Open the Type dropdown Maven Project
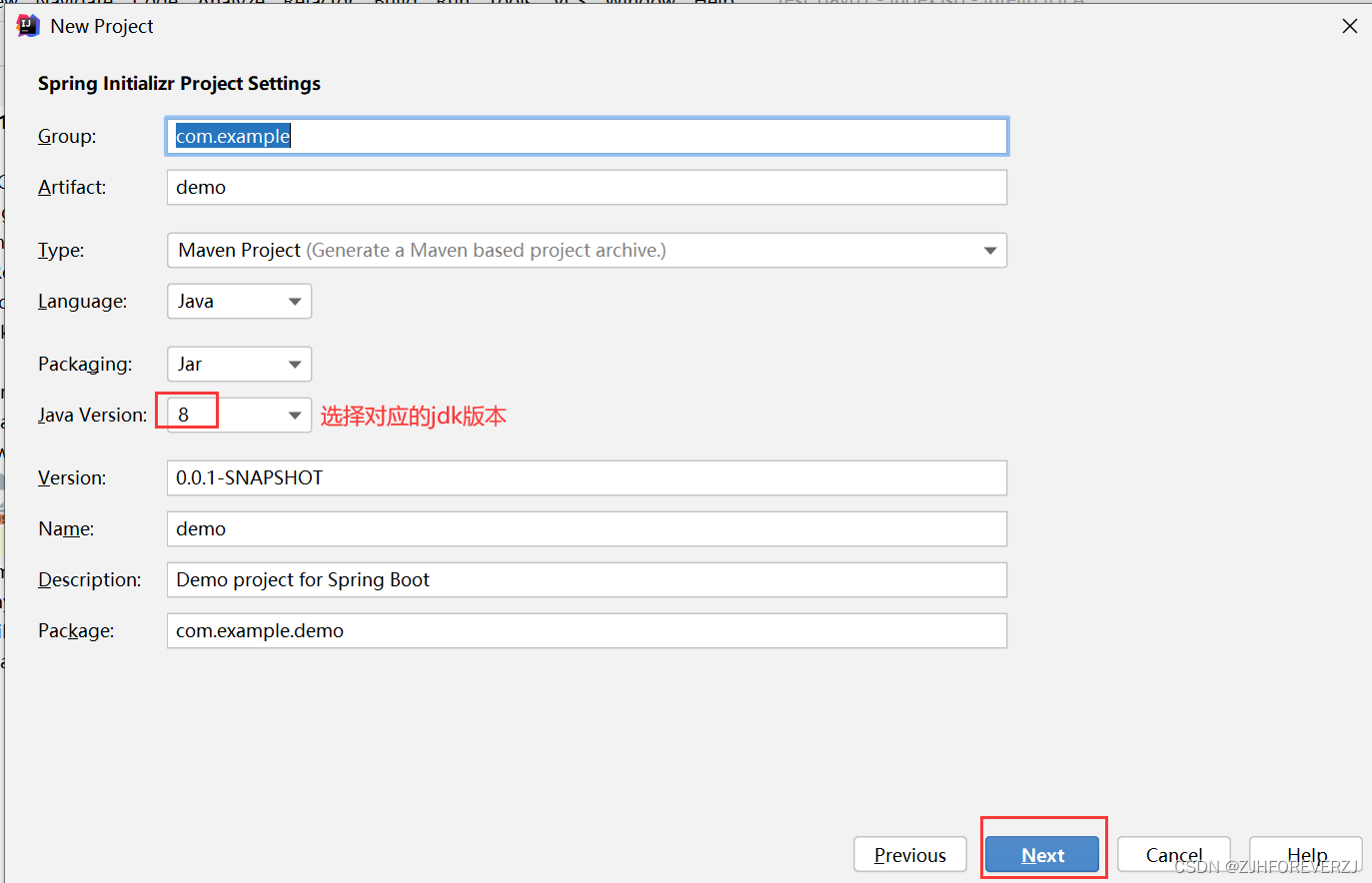Image resolution: width=1372 pixels, height=883 pixels. click(x=587, y=250)
